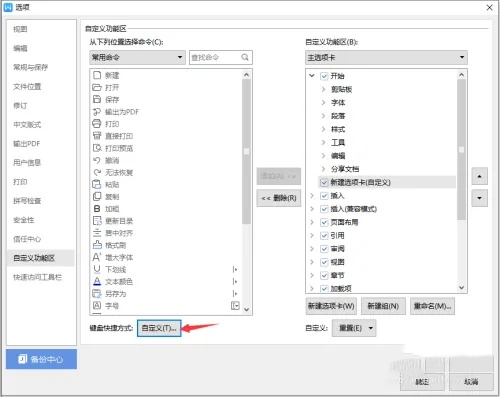This screenshot has height=397, width=500.
Task: Click the 加粗 bold B icon
Action: [97, 209]
